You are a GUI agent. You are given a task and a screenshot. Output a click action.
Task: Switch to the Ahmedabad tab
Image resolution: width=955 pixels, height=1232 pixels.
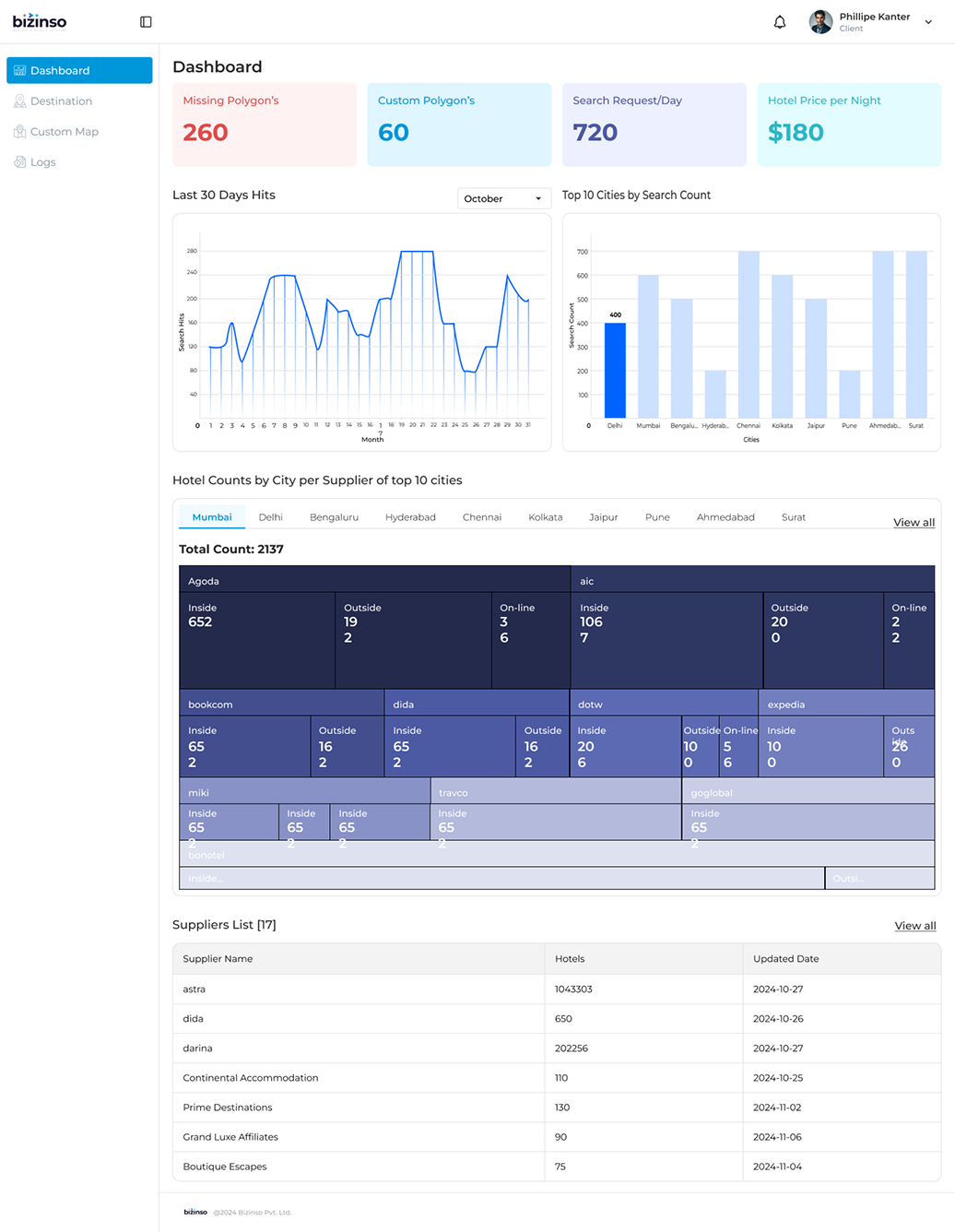point(725,517)
